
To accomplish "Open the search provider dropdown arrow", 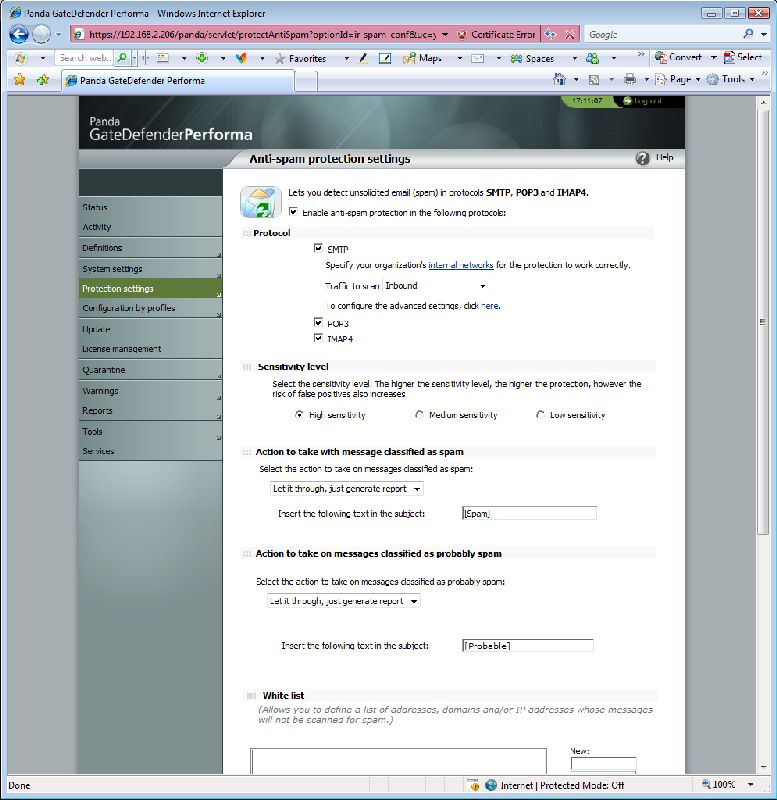I will tap(764, 34).
